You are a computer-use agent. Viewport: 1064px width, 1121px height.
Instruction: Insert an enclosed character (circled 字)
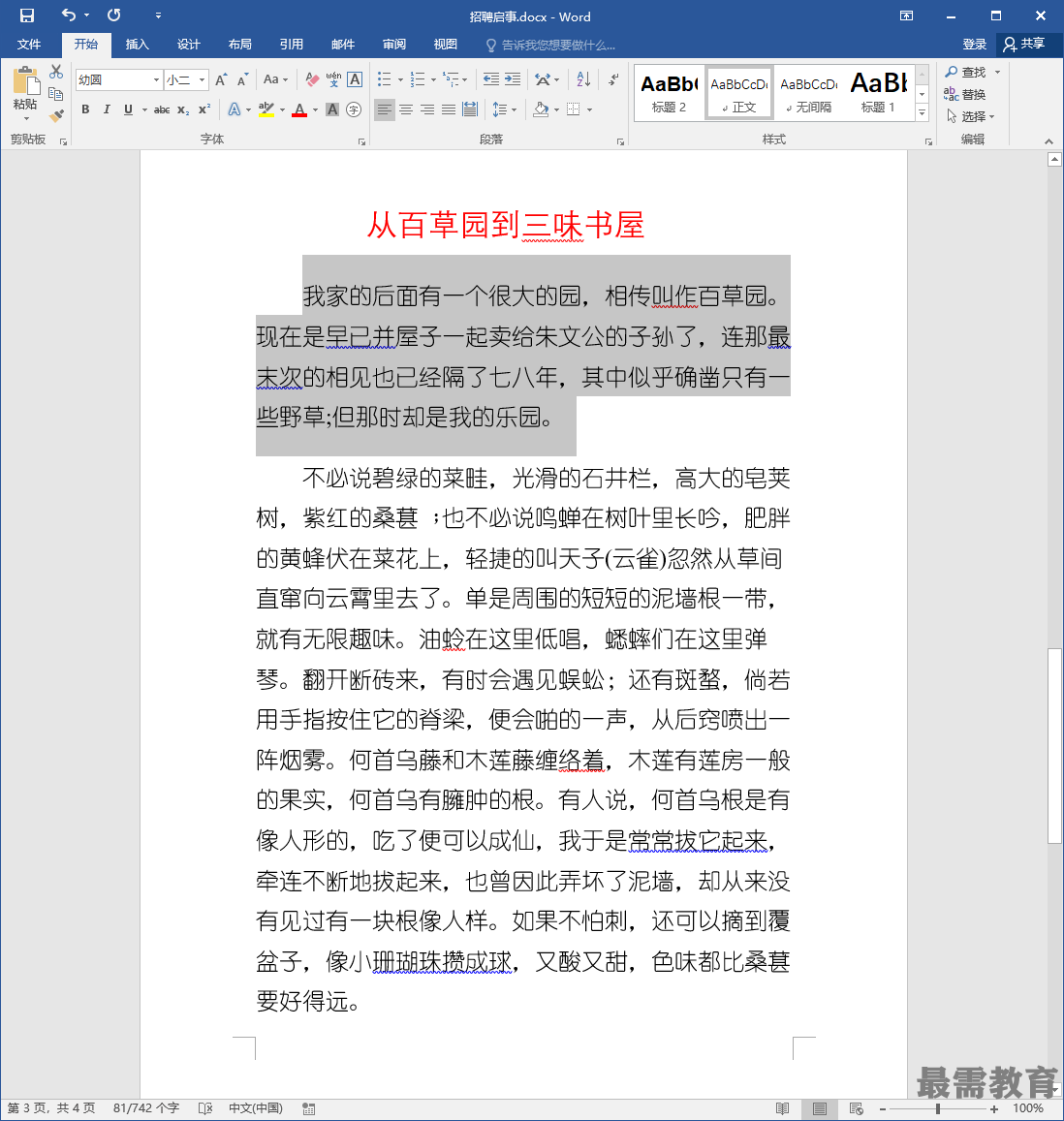354,109
